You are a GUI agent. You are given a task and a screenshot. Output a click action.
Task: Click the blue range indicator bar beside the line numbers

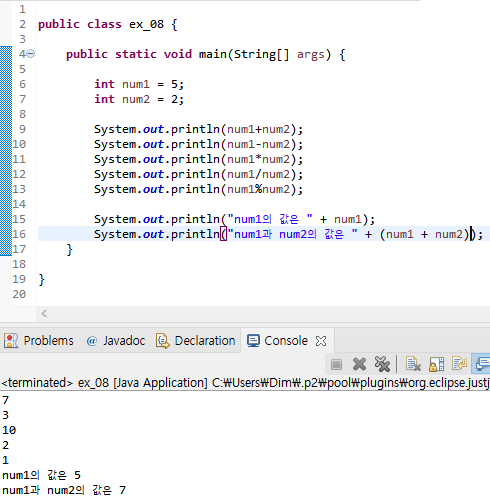(6, 151)
